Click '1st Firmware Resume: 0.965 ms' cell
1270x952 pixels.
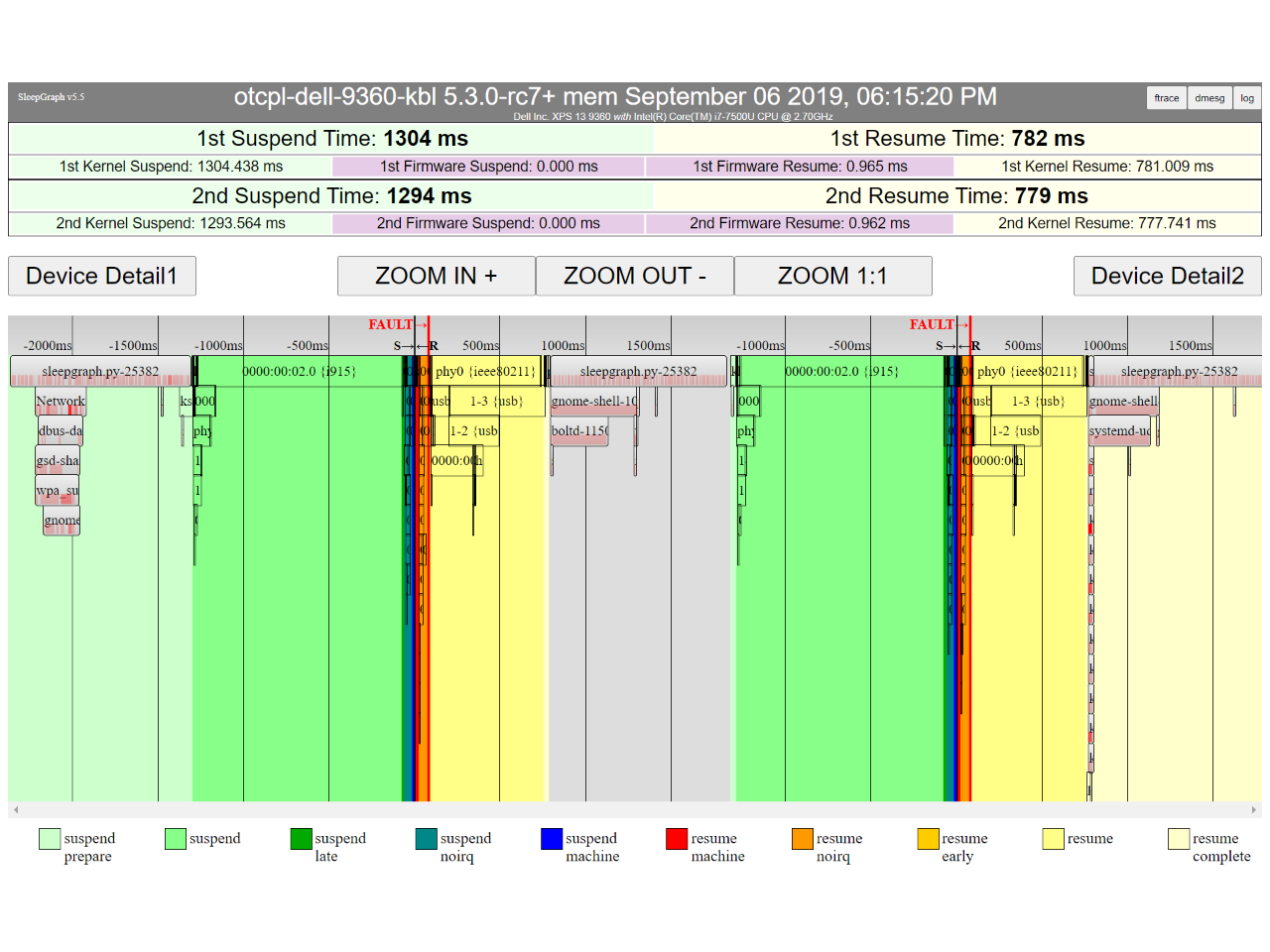click(800, 167)
